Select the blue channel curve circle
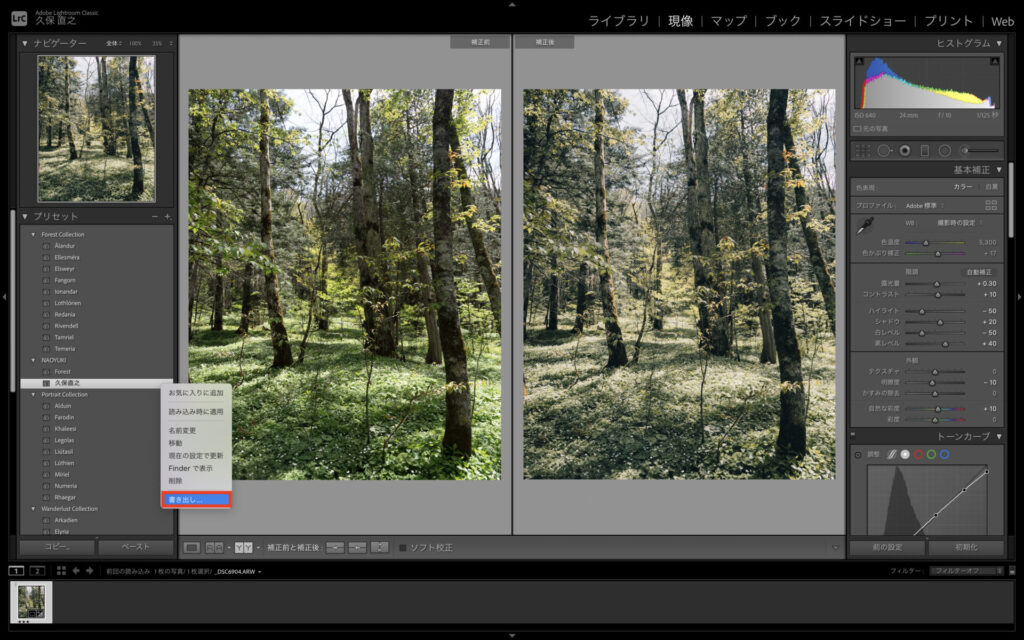Viewport: 1024px width, 640px height. click(944, 455)
